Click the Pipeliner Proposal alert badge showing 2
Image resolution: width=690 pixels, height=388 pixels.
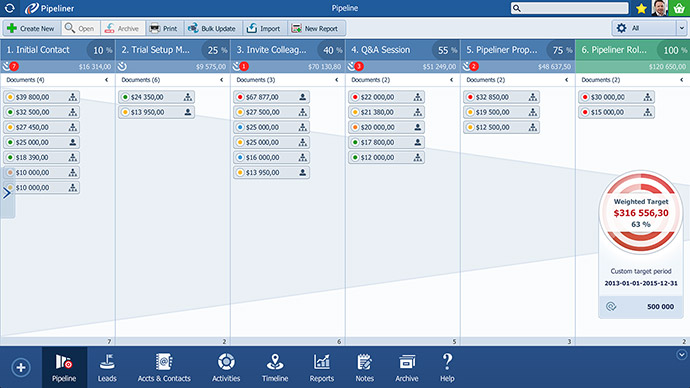474,66
